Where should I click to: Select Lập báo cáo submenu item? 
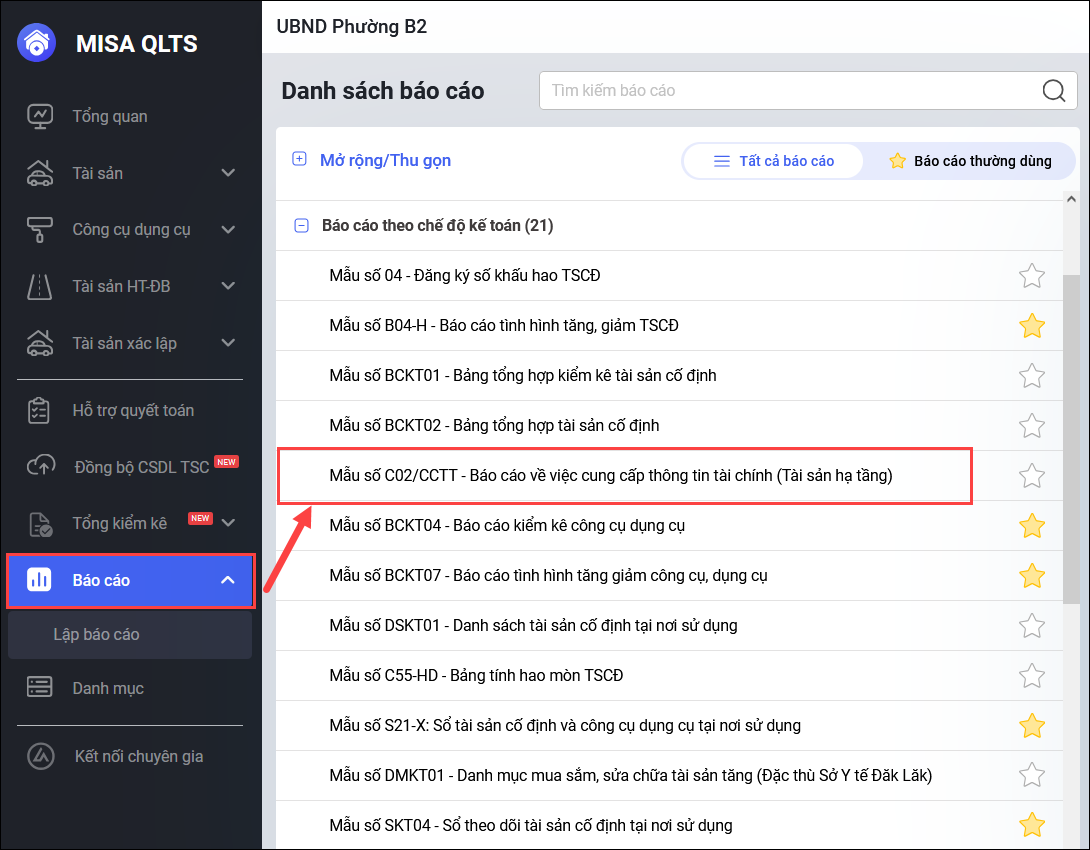(x=130, y=635)
